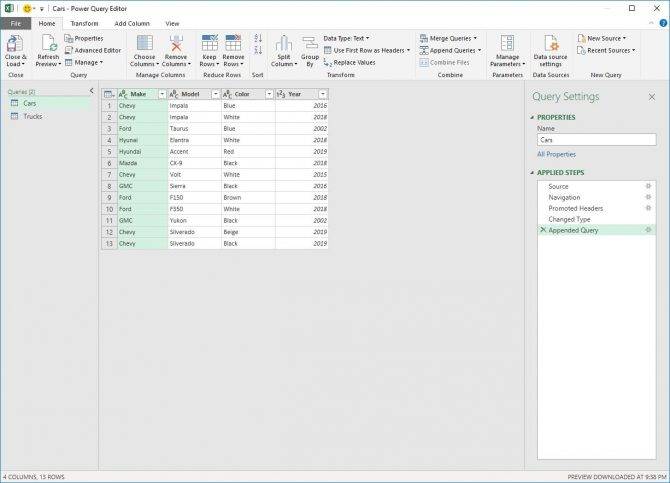Open the Source step settings gear
Image resolution: width=670 pixels, height=483 pixels.
[x=648, y=186]
